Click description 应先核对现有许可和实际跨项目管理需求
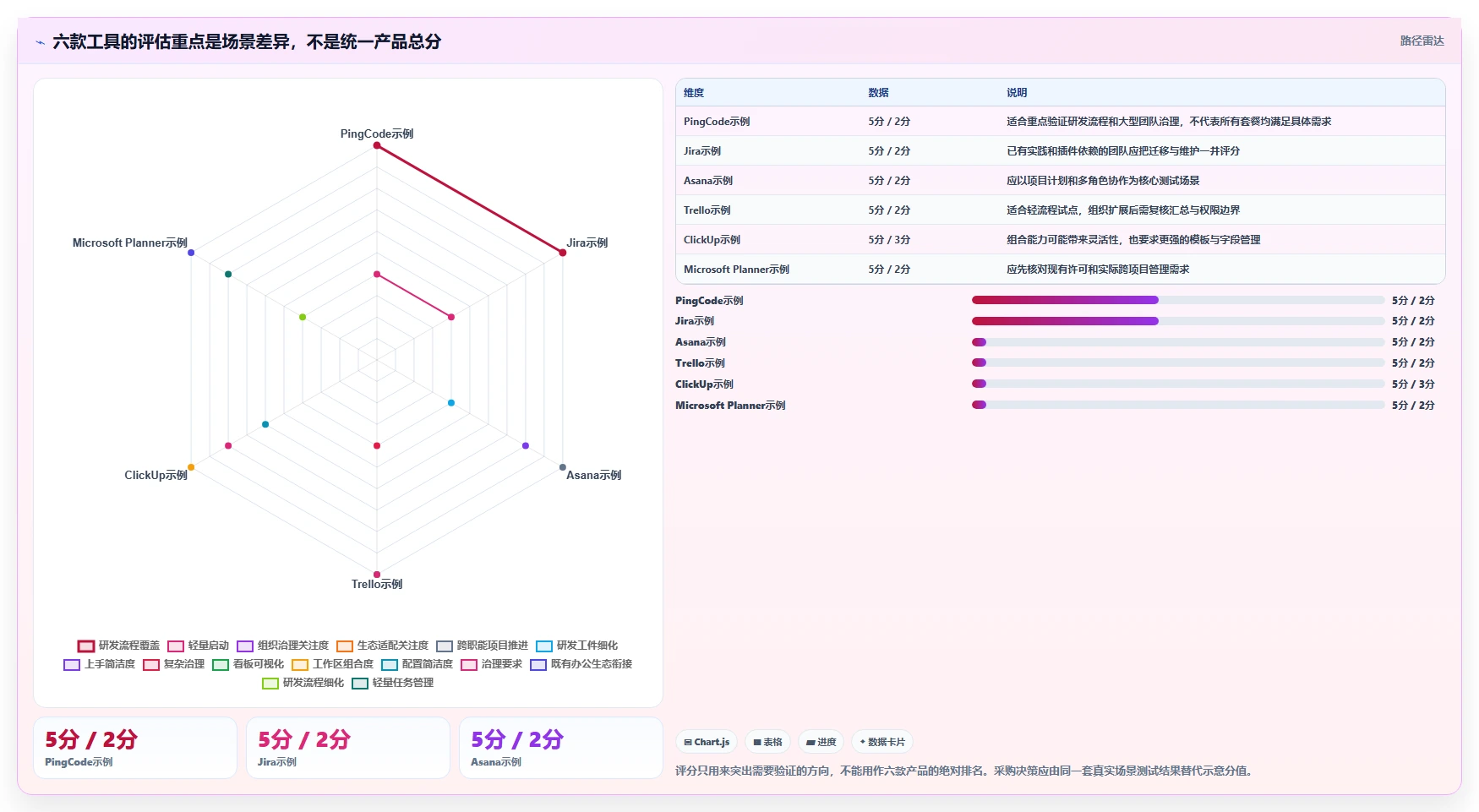 tap(1098, 270)
